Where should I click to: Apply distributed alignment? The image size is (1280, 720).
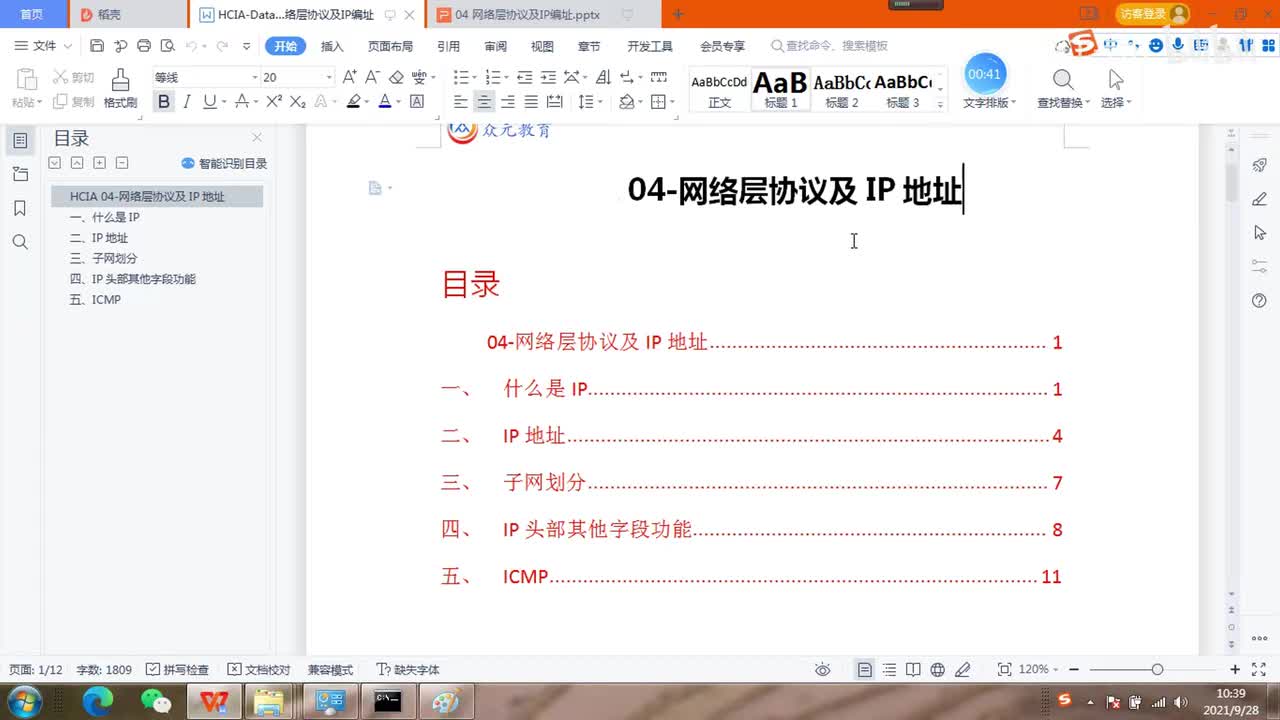click(555, 102)
